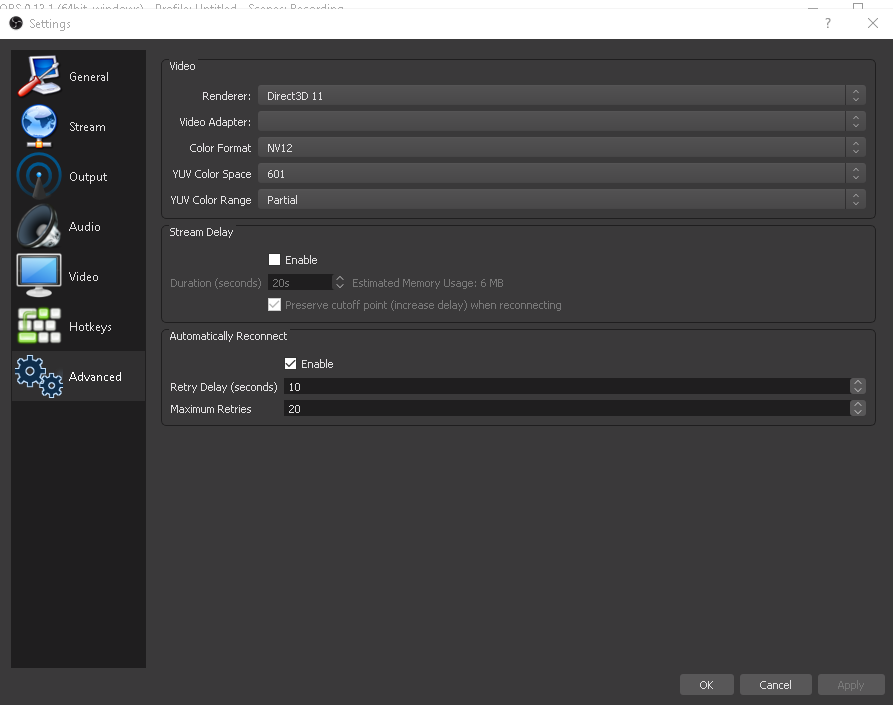Viewport: 893px width, 705px height.
Task: Click the Retry Delay seconds field
Action: coord(567,386)
